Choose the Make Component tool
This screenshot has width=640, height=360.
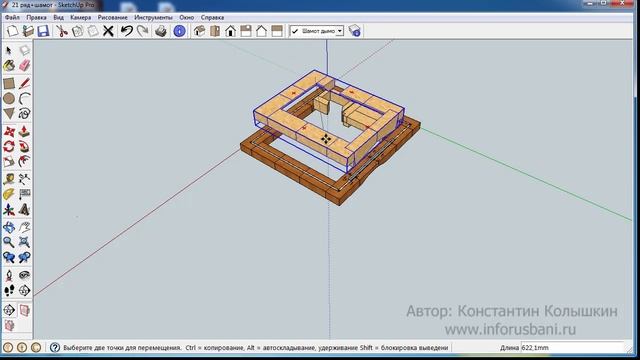click(x=24, y=50)
